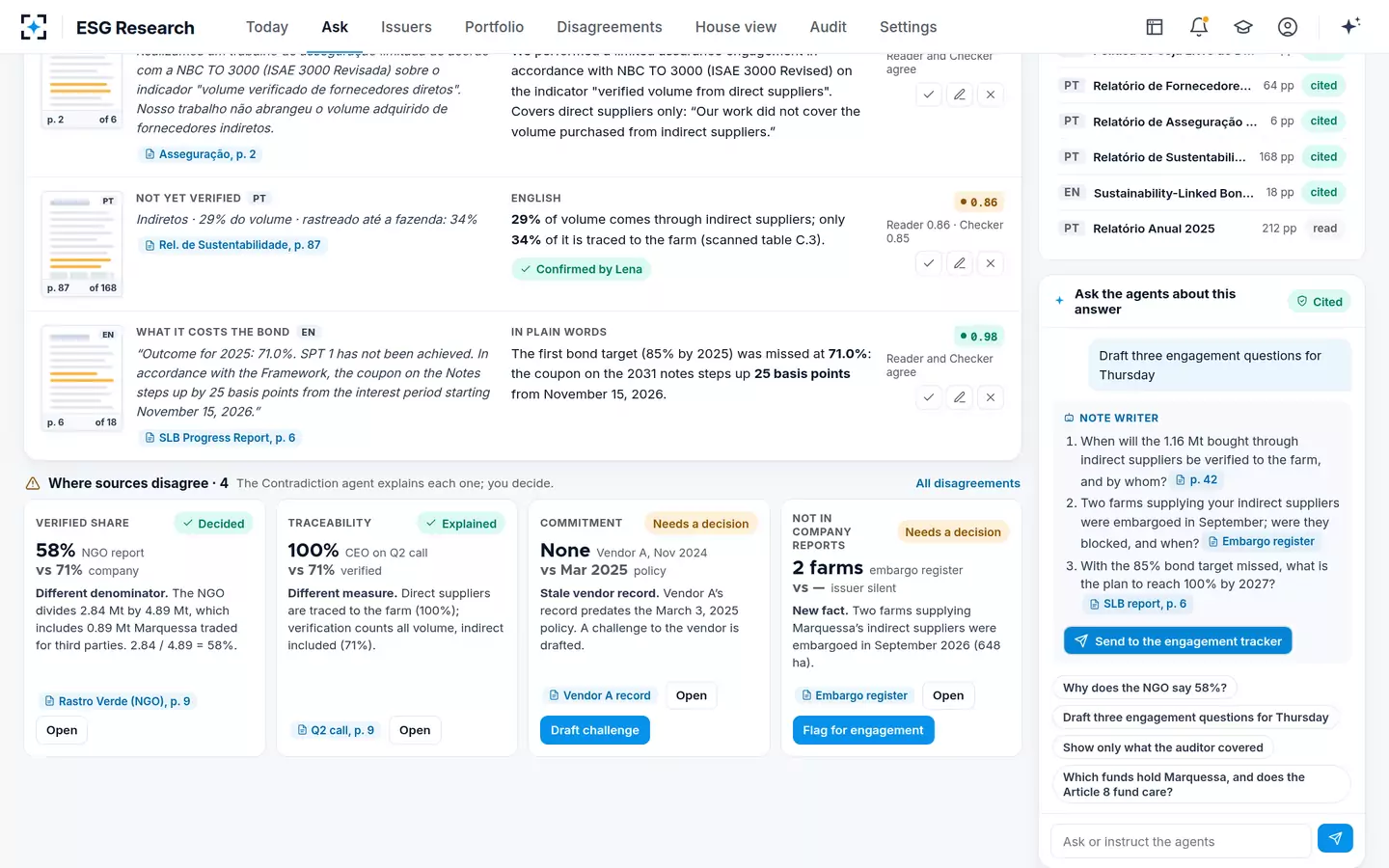The width and height of the screenshot is (1389, 868).
Task: Click the graduation cap learning icon
Action: pyautogui.click(x=1243, y=27)
